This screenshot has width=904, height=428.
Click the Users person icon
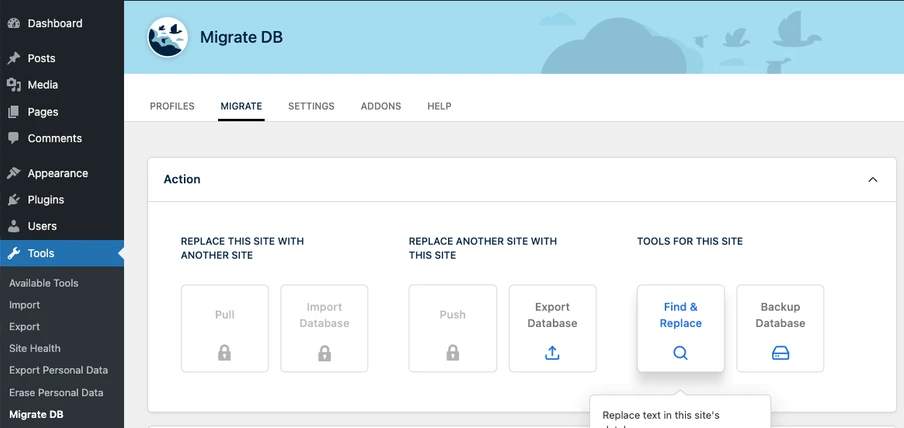(13, 226)
